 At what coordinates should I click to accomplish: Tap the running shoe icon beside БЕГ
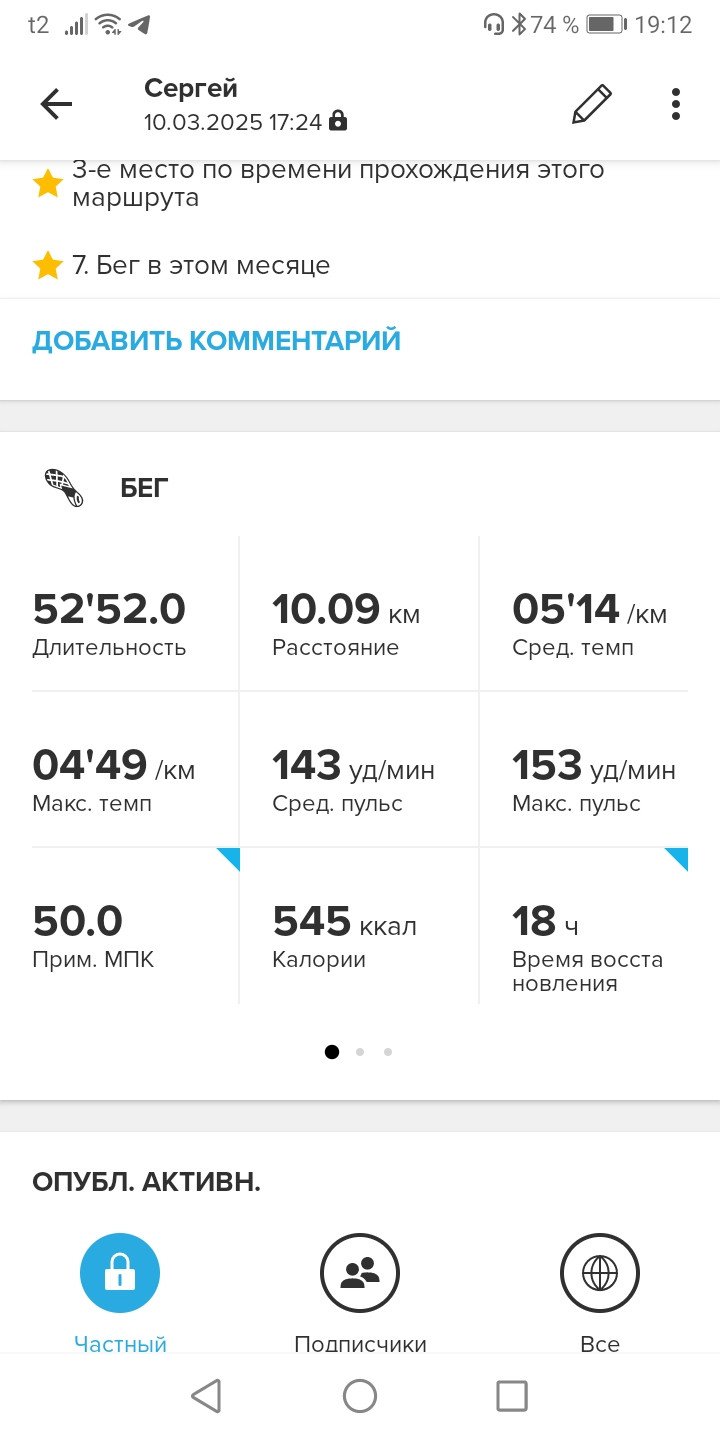point(64,488)
